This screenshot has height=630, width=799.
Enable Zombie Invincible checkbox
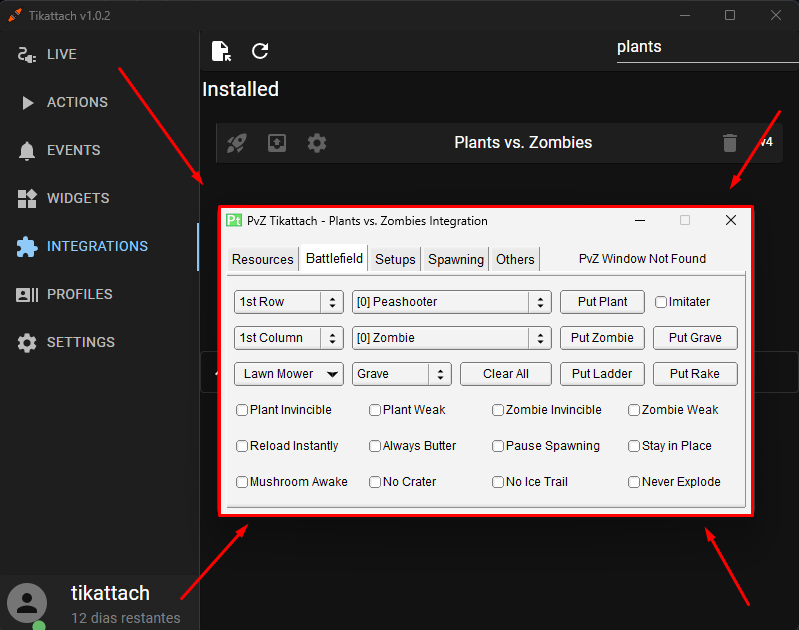498,410
